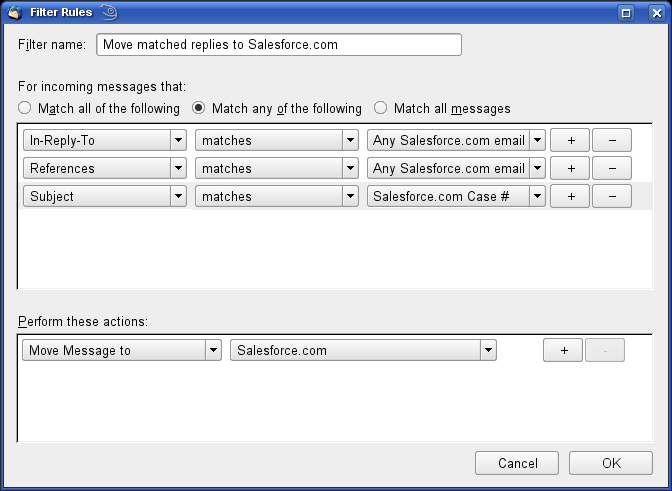672x491 pixels.
Task: Cancel the filter rule changes
Action: point(517,463)
